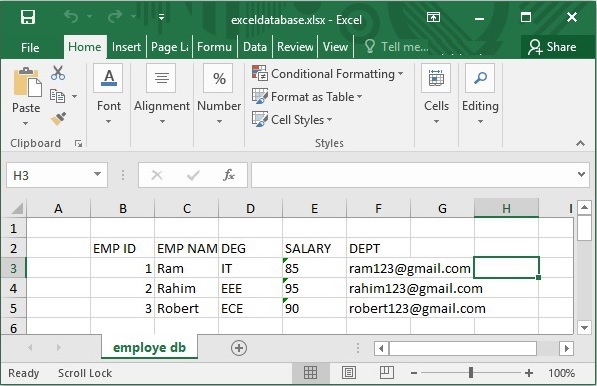This screenshot has width=597, height=386.
Task: Open the Review tab
Action: pyautogui.click(x=295, y=47)
